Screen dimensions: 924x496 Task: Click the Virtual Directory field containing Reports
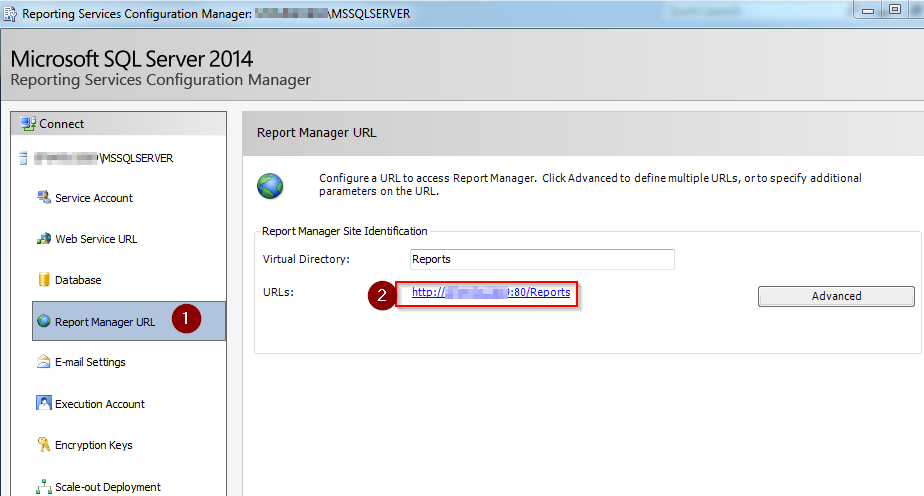coord(542,259)
